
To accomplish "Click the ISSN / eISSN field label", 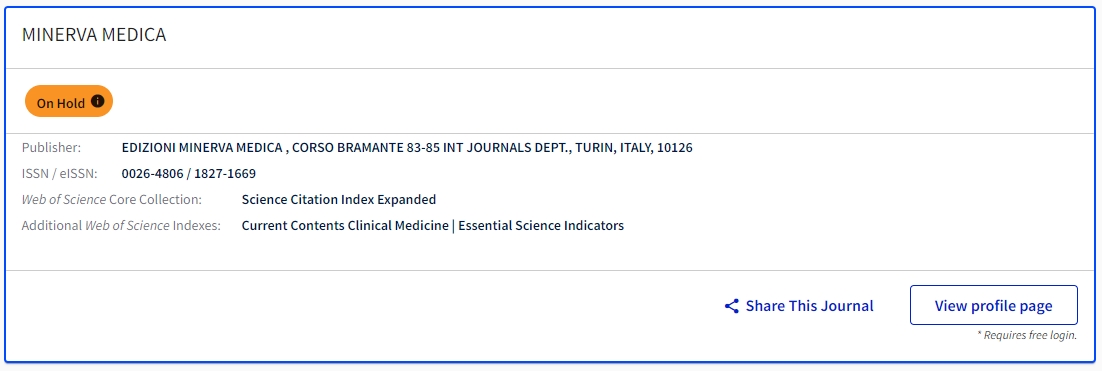I will coord(60,174).
